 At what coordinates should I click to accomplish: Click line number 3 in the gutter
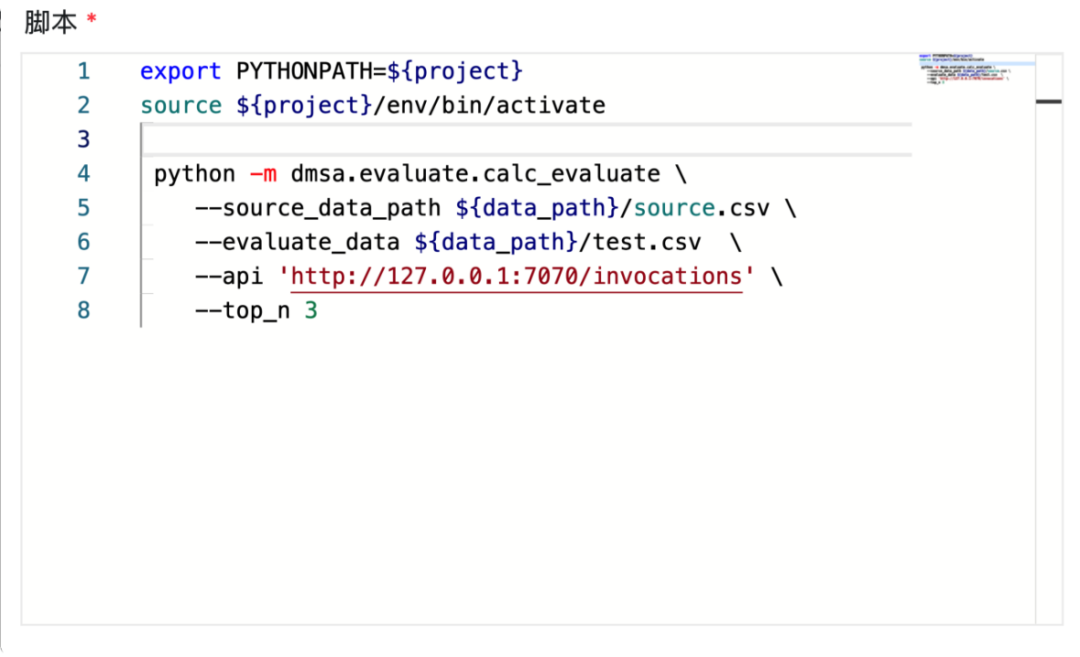82,140
